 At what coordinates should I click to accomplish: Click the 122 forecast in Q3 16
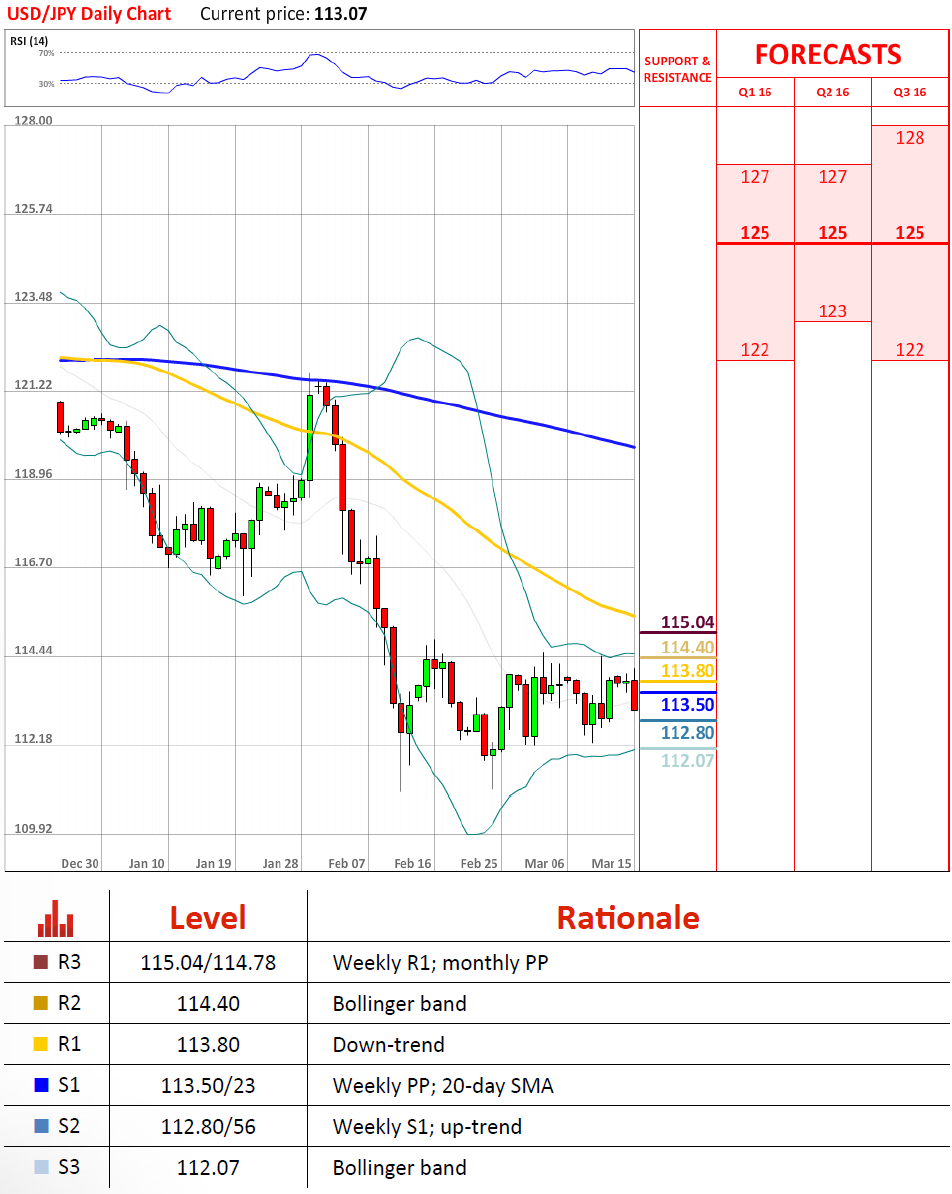[x=909, y=350]
